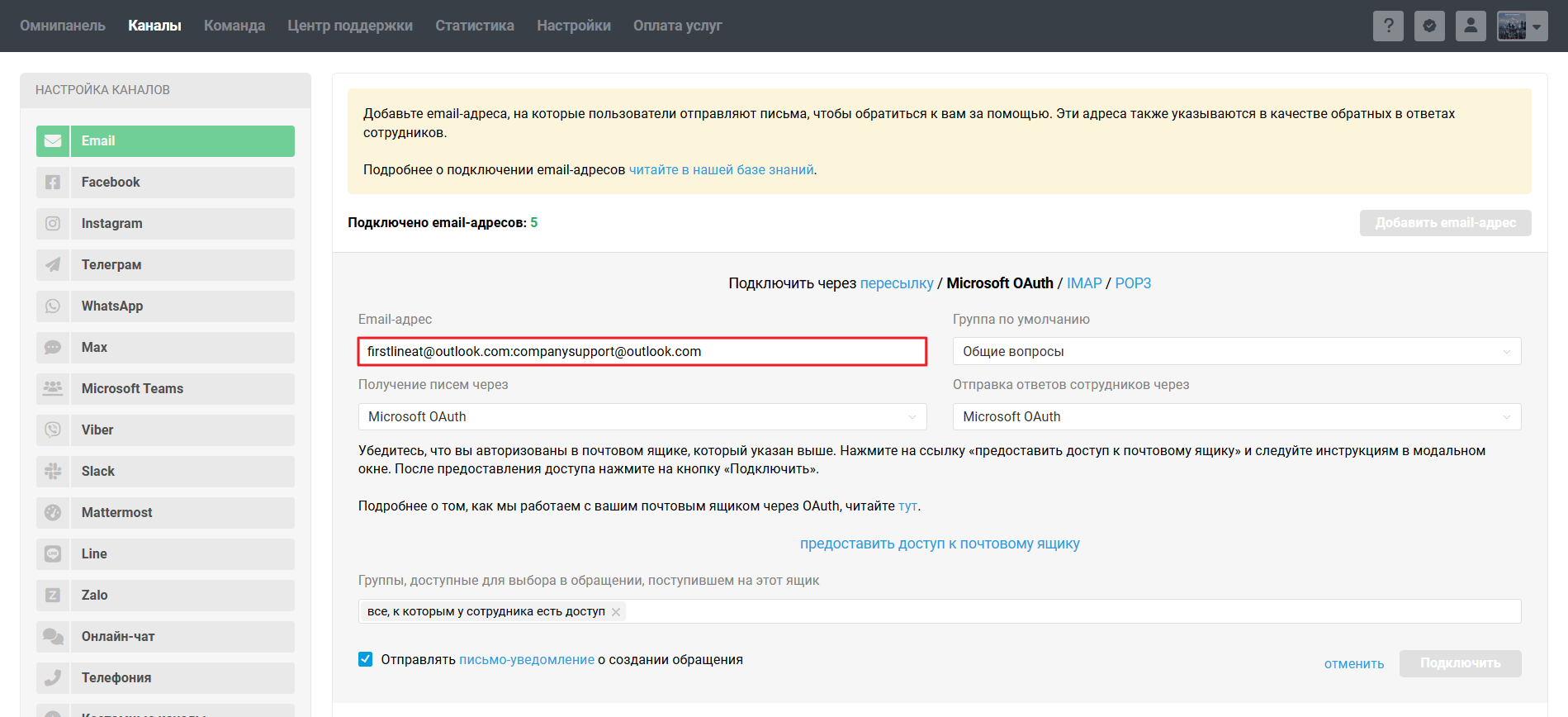1568x717 pixels.
Task: Click the checkmark badge icon in header
Action: point(1429,26)
